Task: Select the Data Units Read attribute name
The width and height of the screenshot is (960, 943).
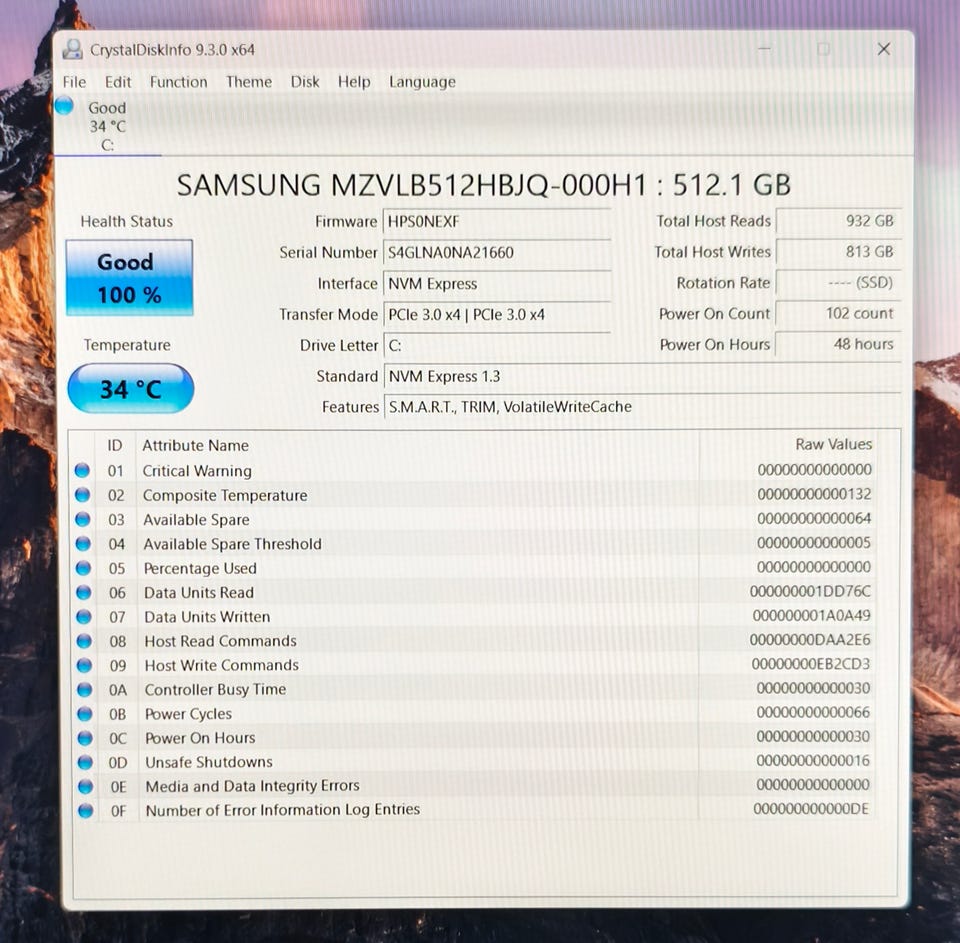Action: coord(198,593)
